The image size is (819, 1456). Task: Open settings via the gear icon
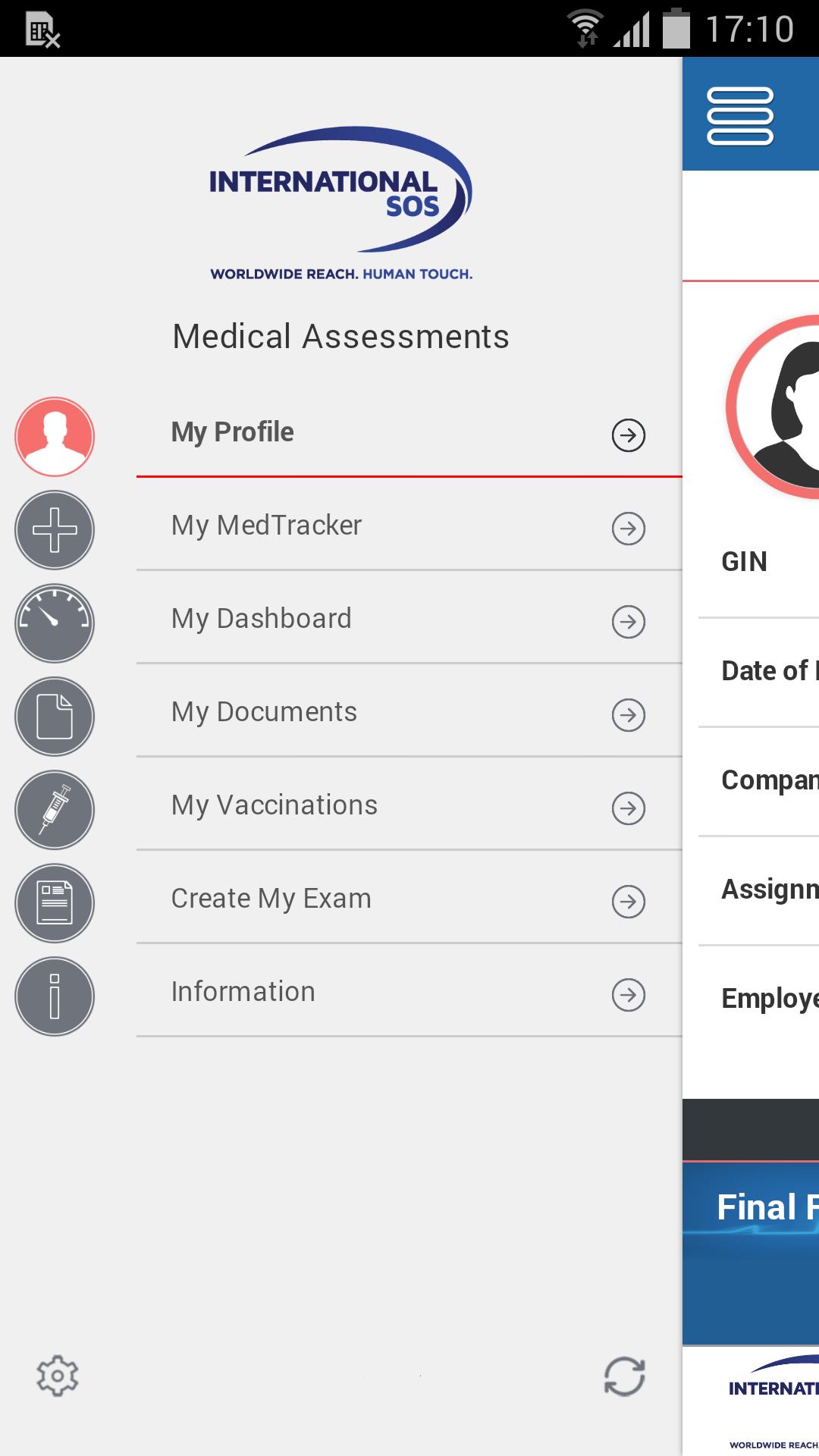coord(58,1376)
